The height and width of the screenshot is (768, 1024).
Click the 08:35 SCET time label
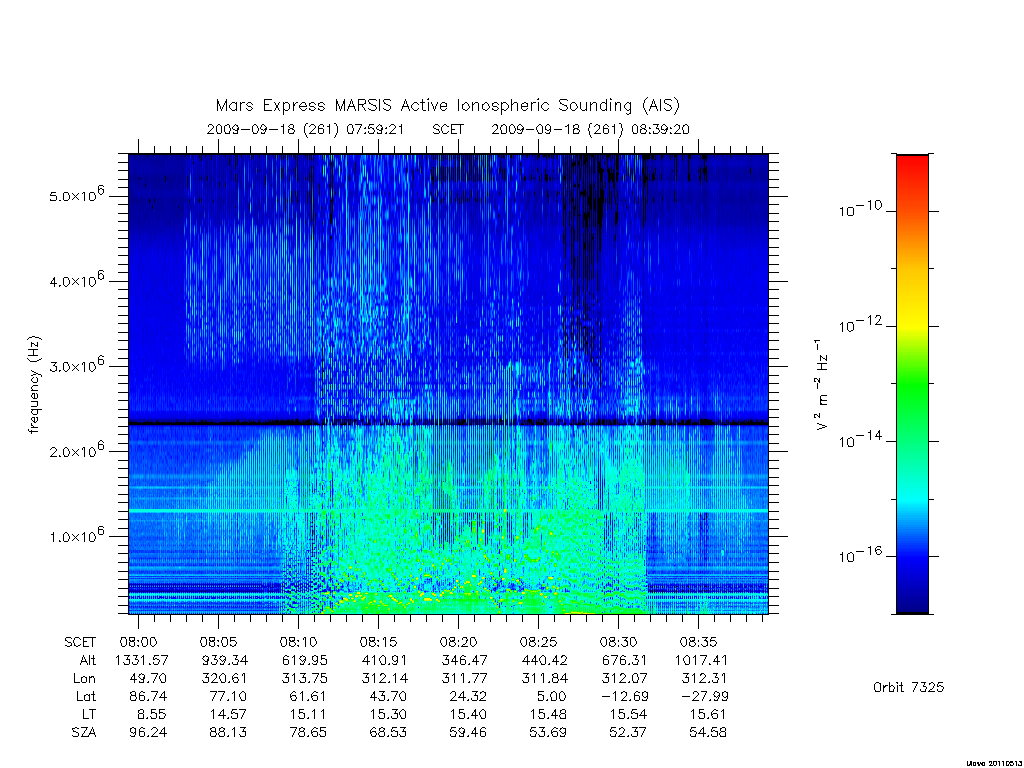tap(698, 642)
